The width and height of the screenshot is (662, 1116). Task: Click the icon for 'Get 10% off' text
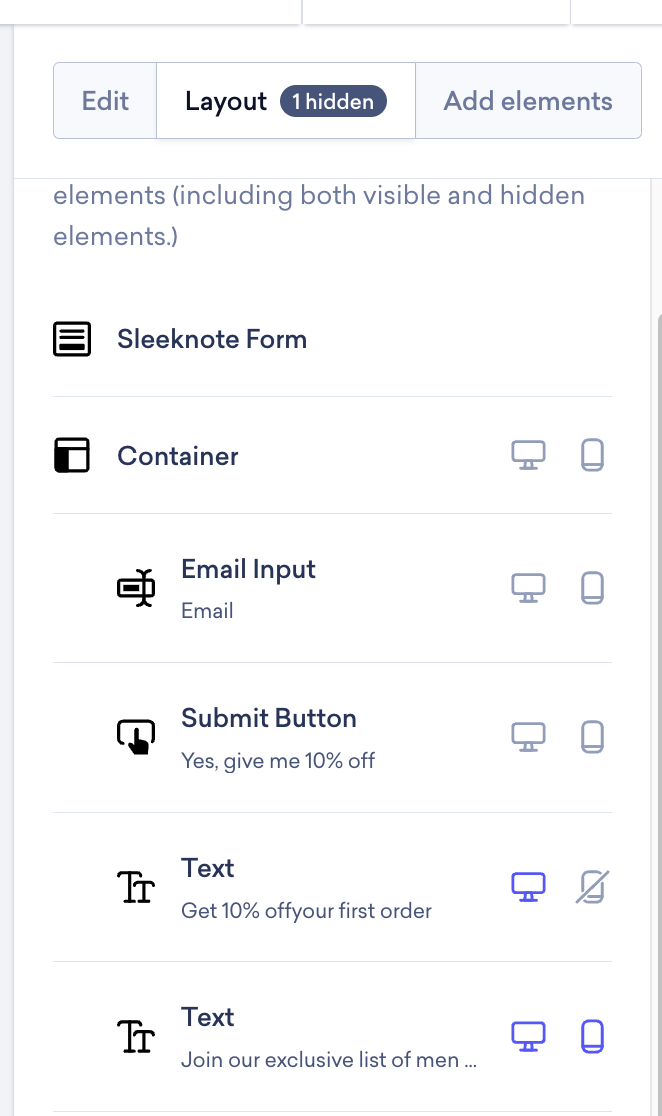pos(136,887)
